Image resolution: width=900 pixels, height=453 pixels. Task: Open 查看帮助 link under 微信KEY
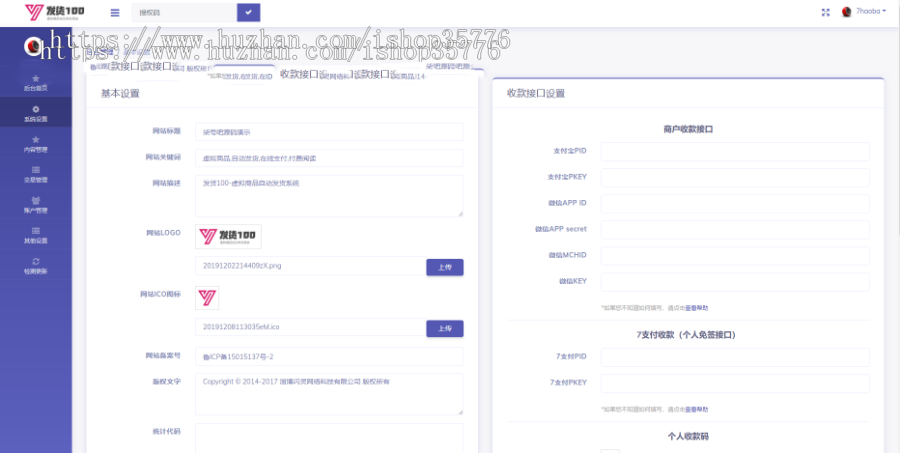(x=697, y=308)
